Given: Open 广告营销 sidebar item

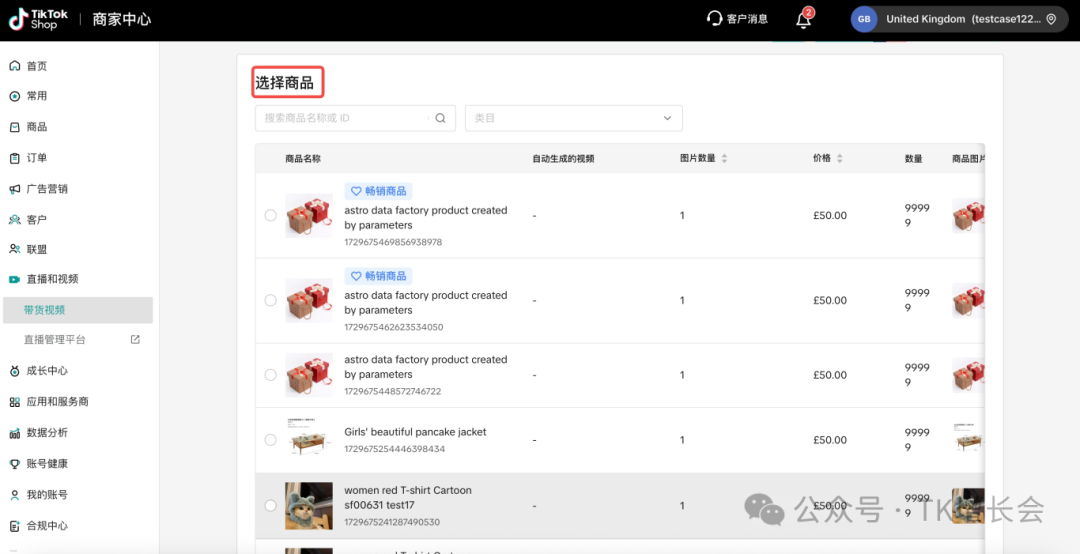Looking at the screenshot, I should 46,189.
